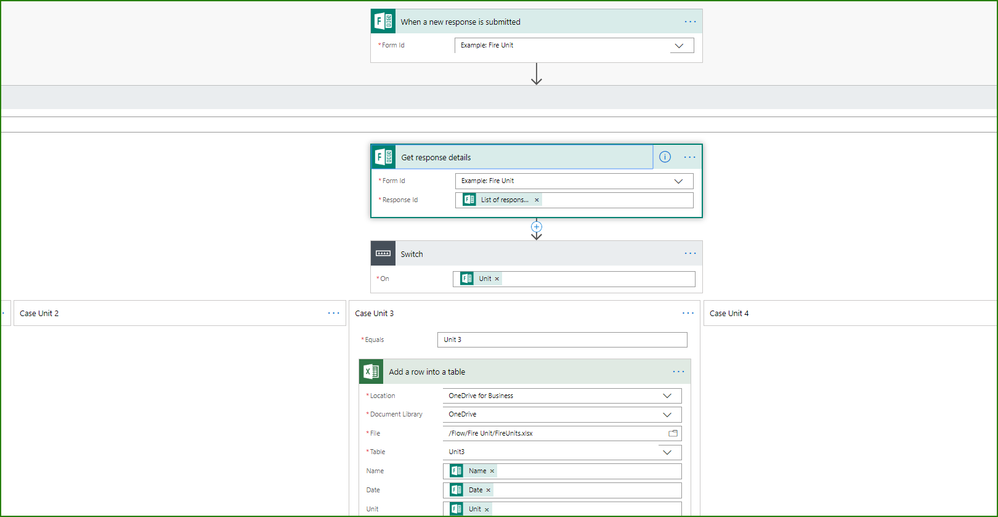The height and width of the screenshot is (517, 998).
Task: Click Excel icon on Add a row card
Action: coord(371,372)
